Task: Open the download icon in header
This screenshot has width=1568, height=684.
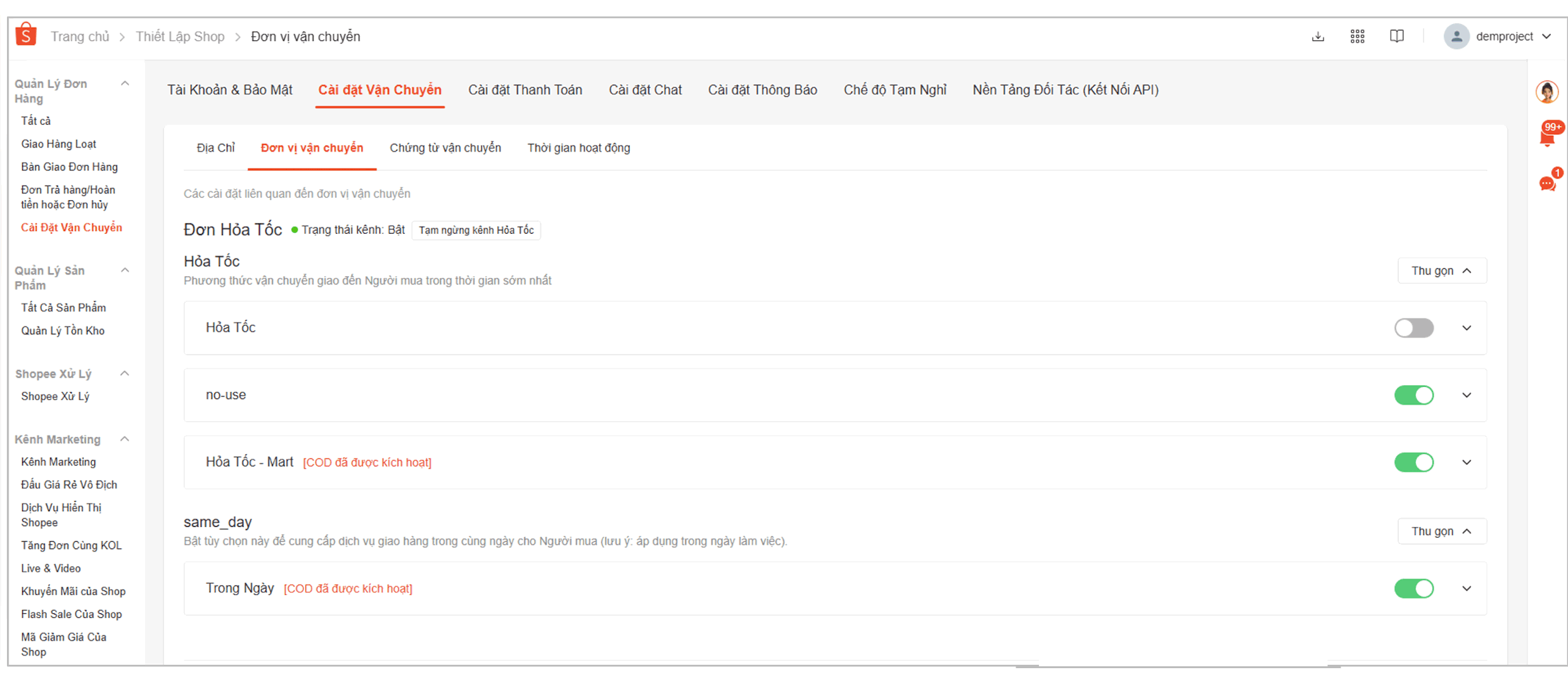Action: click(x=1318, y=36)
